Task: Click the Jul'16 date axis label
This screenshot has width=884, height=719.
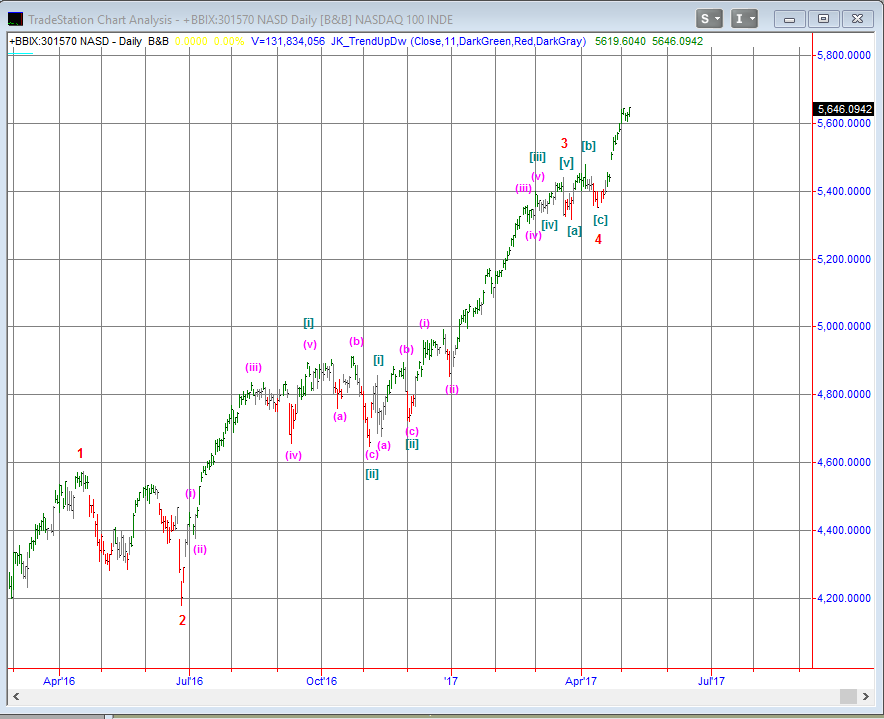Action: tap(189, 681)
